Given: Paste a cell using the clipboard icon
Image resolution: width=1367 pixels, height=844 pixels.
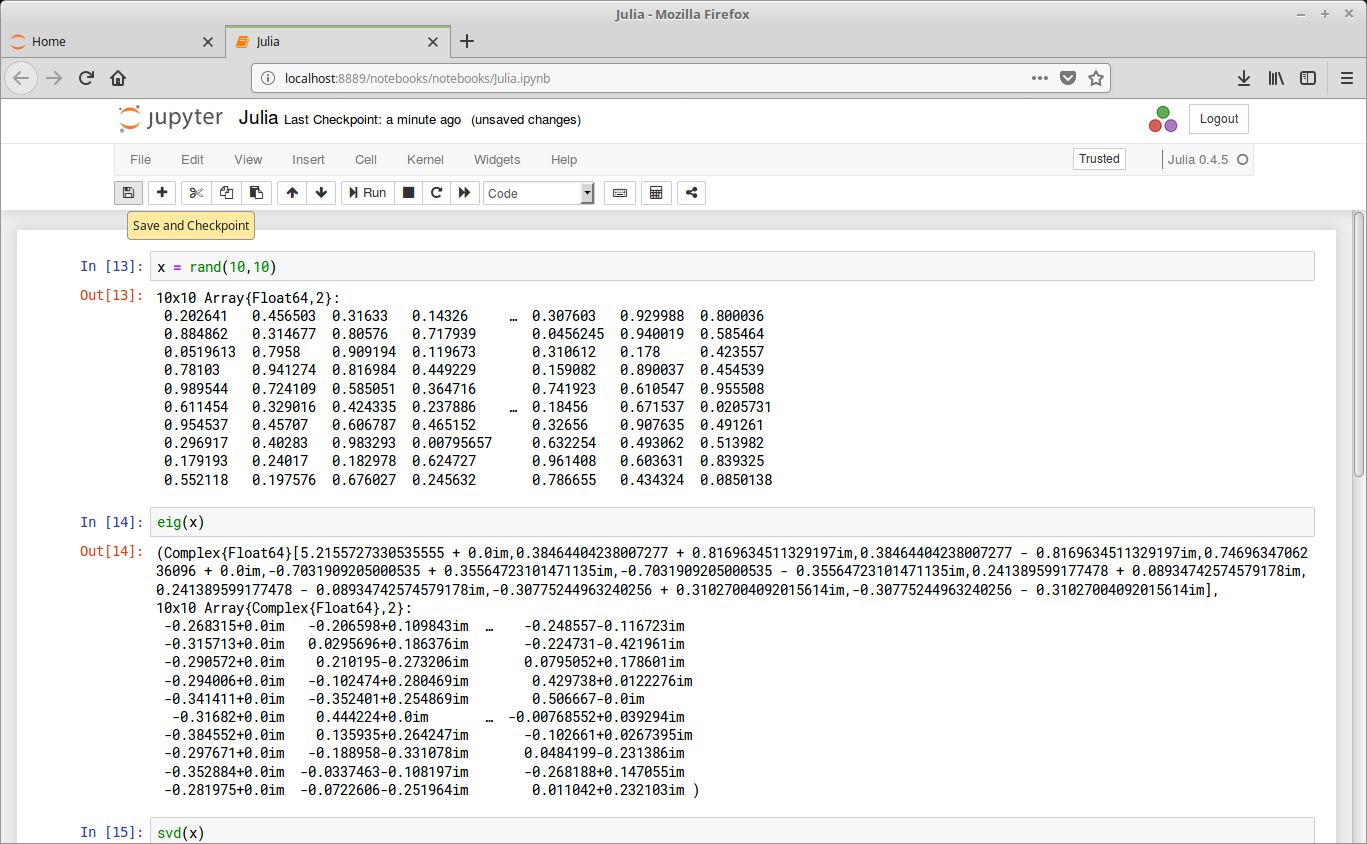Looking at the screenshot, I should pyautogui.click(x=256, y=192).
